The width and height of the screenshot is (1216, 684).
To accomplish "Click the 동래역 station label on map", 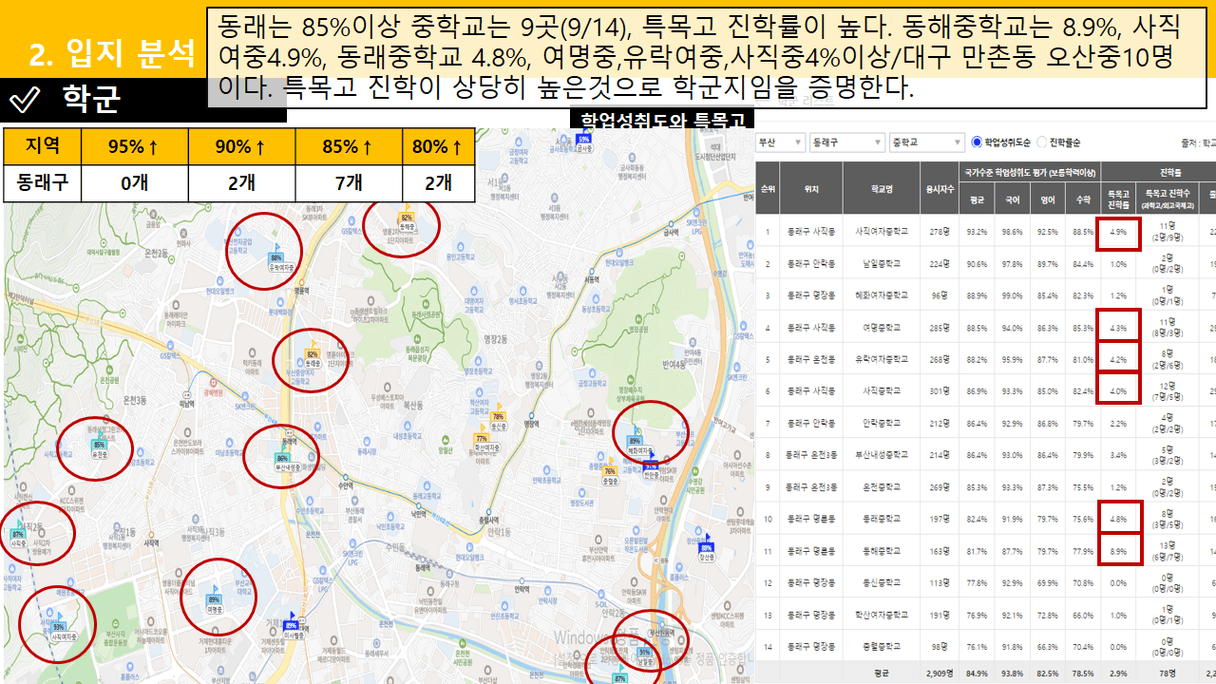I will click(290, 440).
